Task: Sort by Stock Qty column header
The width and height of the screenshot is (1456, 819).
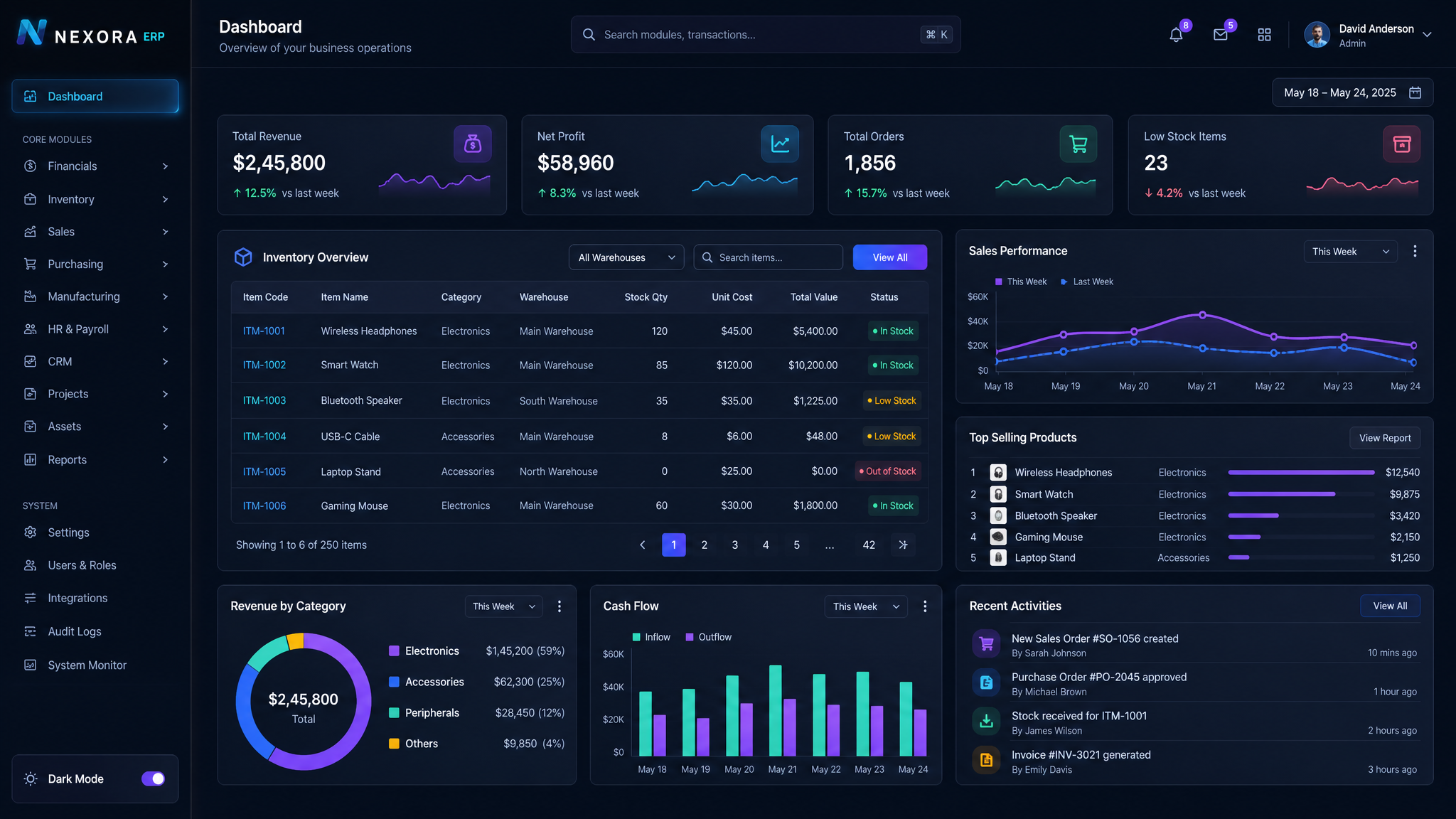Action: (x=646, y=297)
